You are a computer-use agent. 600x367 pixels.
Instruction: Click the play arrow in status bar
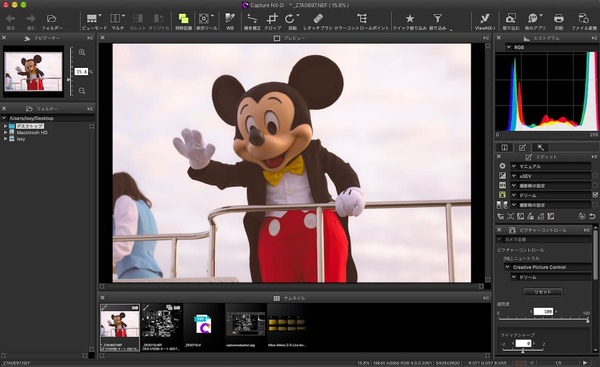pos(585,363)
